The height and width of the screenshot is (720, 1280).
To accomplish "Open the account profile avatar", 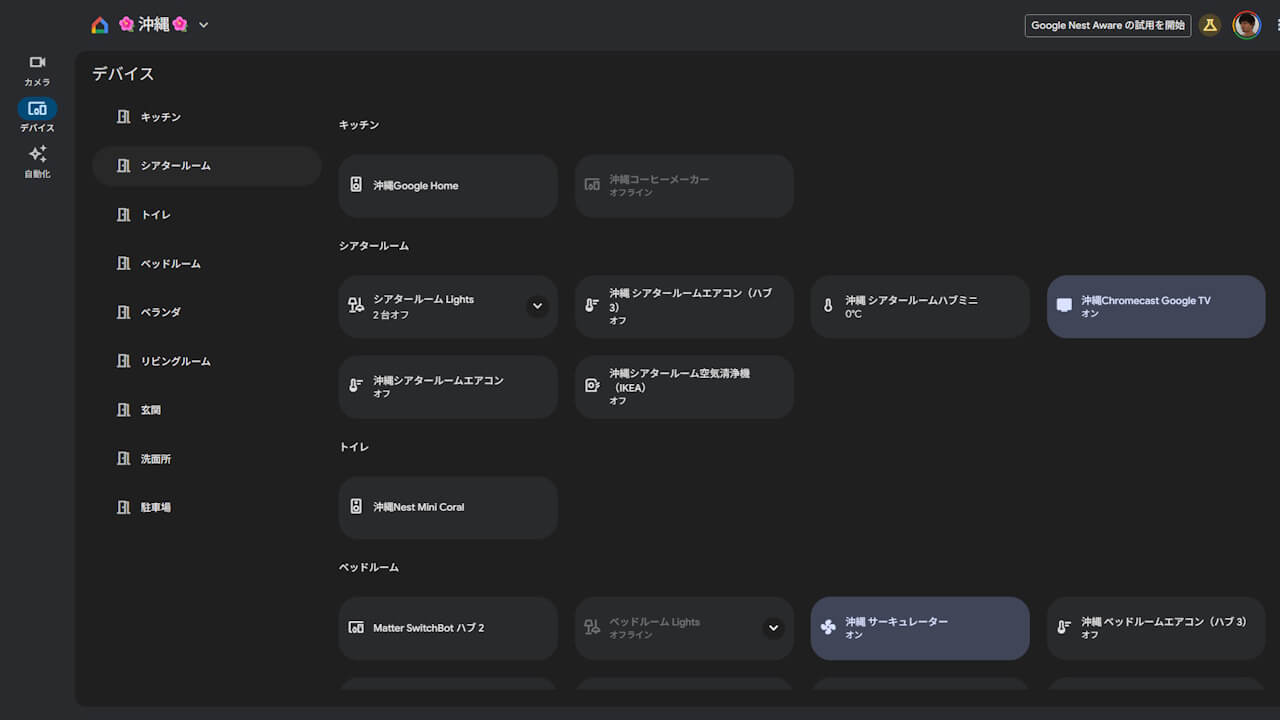I will 1246,25.
